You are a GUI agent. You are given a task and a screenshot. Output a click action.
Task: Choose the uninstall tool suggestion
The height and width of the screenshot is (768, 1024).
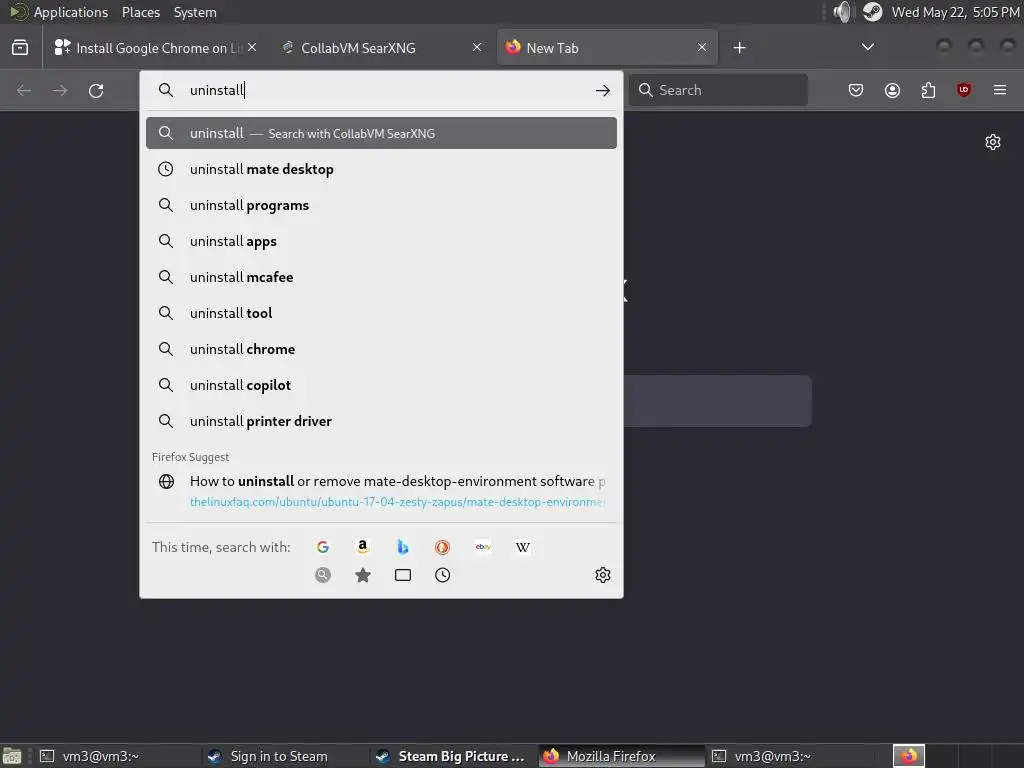[x=381, y=313]
